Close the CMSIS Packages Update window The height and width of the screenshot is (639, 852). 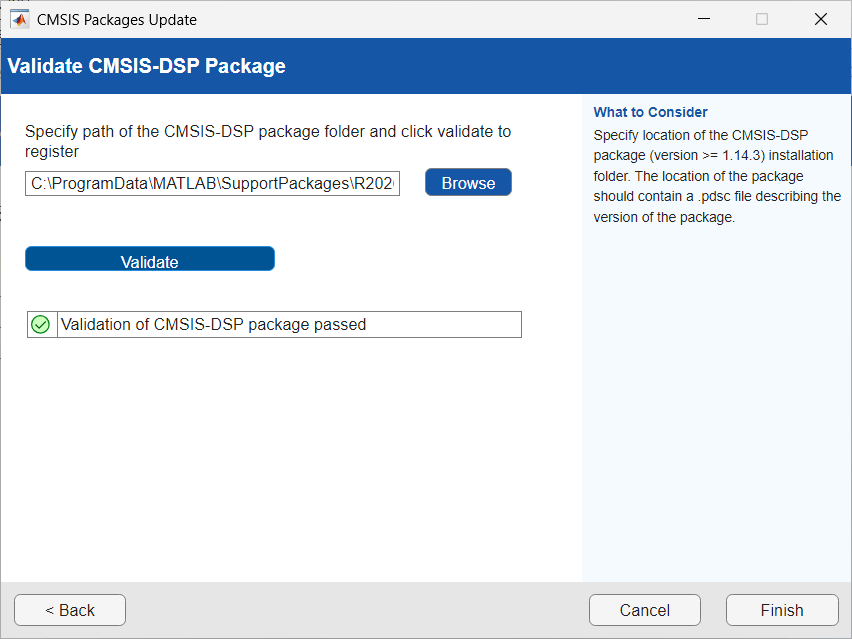tap(821, 19)
